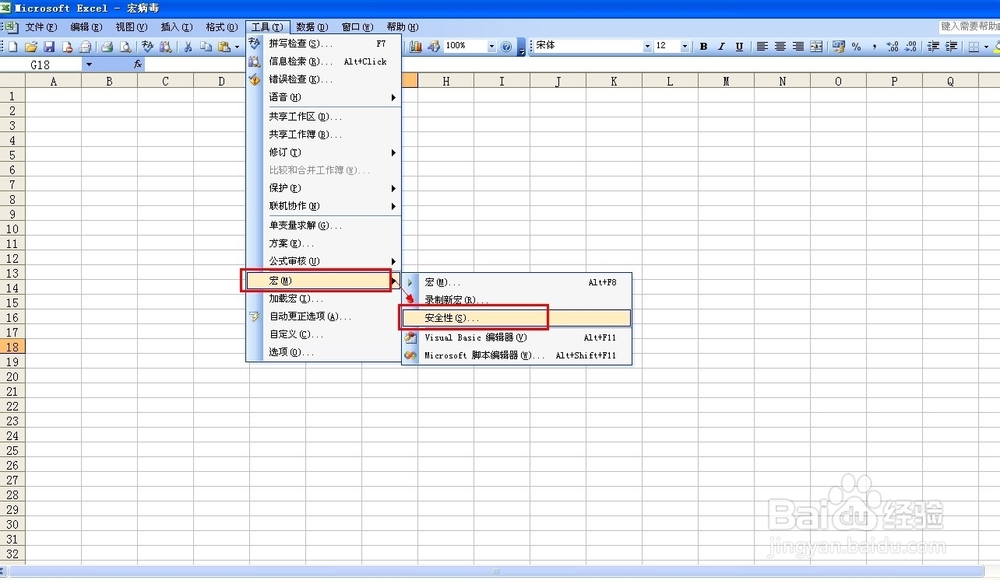Apply Currency style icon
This screenshot has width=1000, height=580.
[839, 47]
